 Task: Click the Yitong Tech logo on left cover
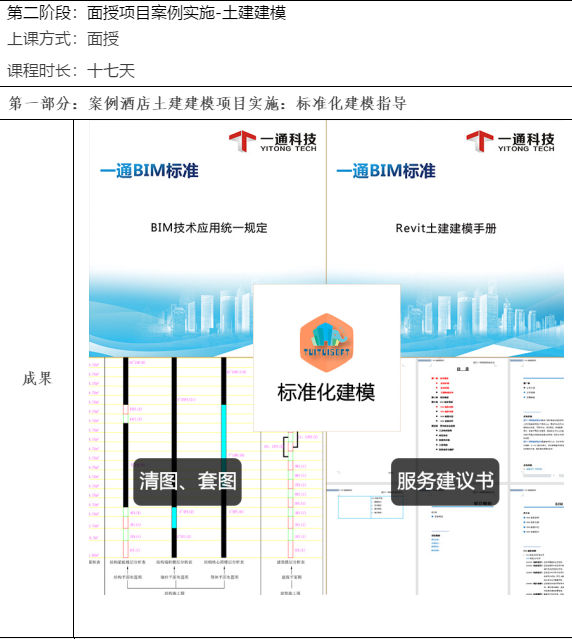point(273,141)
